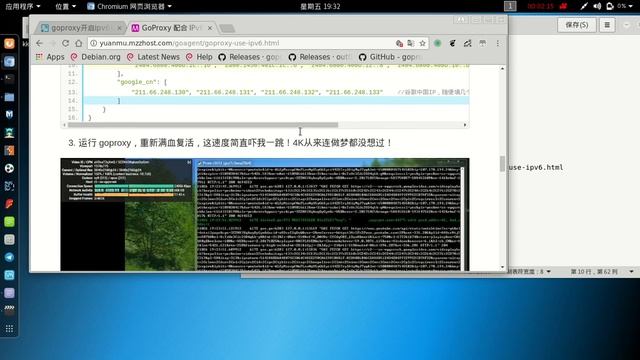The height and width of the screenshot is (360, 640).
Task: Launch the Chromium dock icon
Action: pos(9,61)
